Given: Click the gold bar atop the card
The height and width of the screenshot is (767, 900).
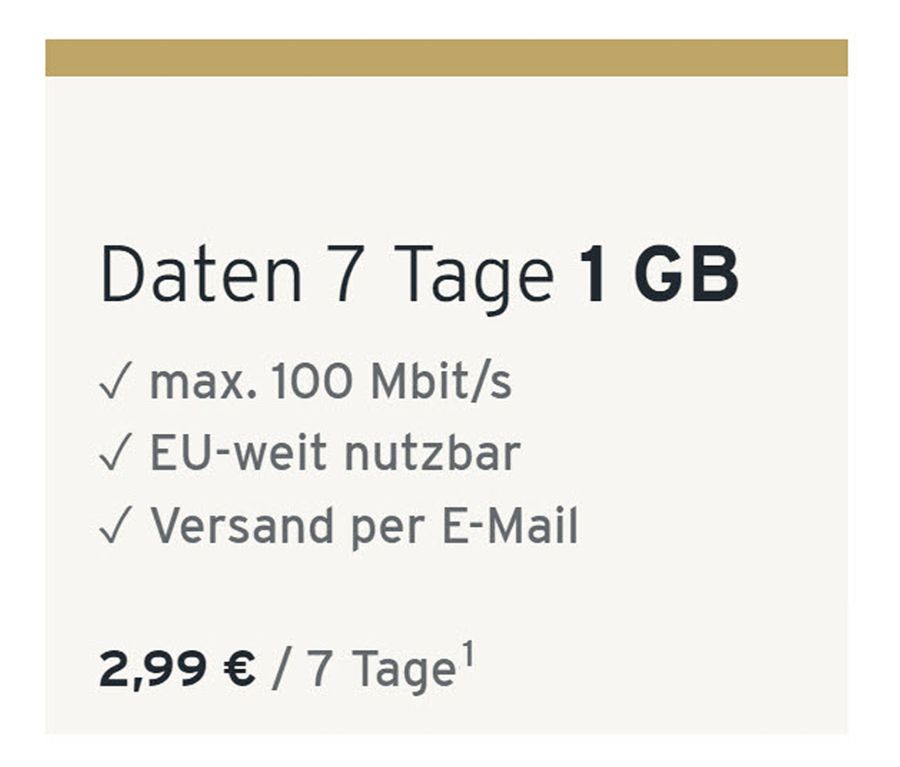Looking at the screenshot, I should click(x=447, y=57).
